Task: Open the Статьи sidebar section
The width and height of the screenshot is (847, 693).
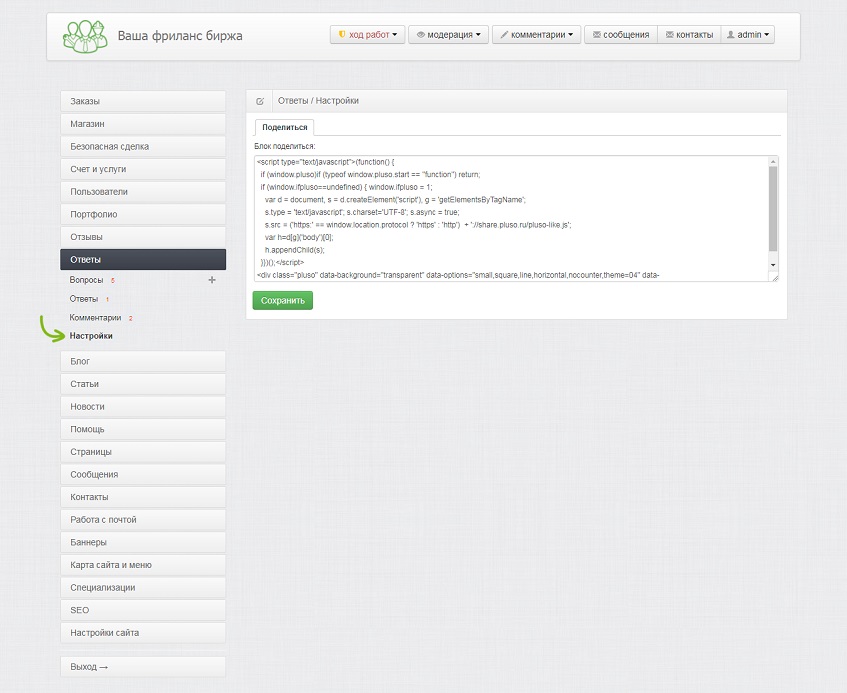Action: (143, 384)
